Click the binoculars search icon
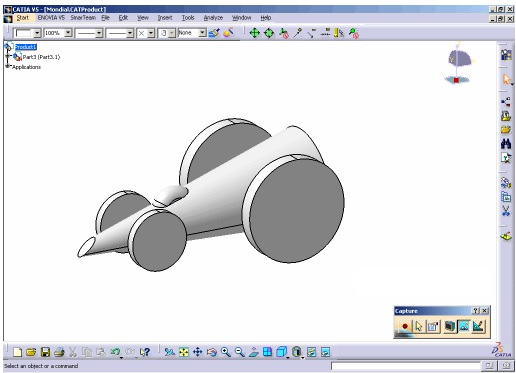 tap(506, 144)
